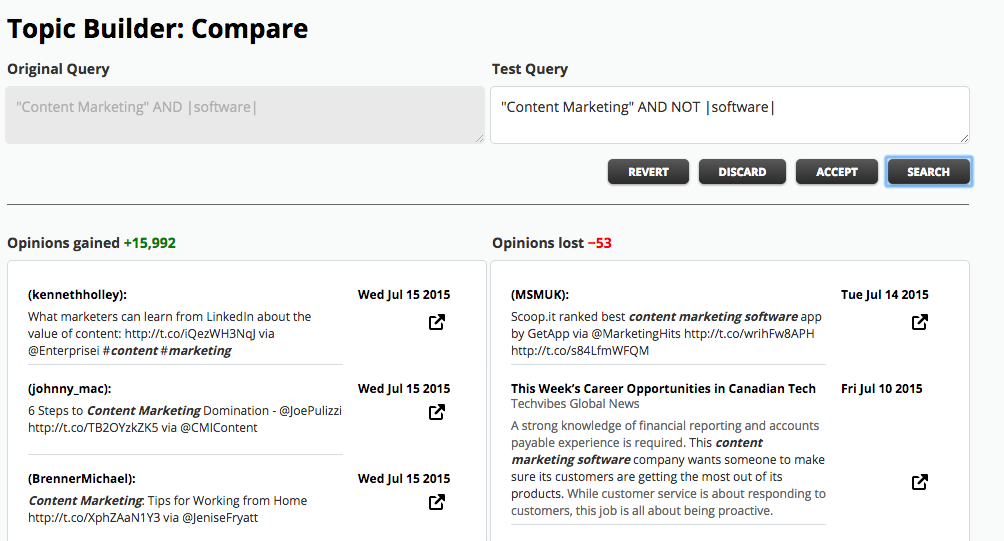Screen dimensions: 1004x541
Task: Open MSMUK tweet external link icon
Action: [919, 322]
